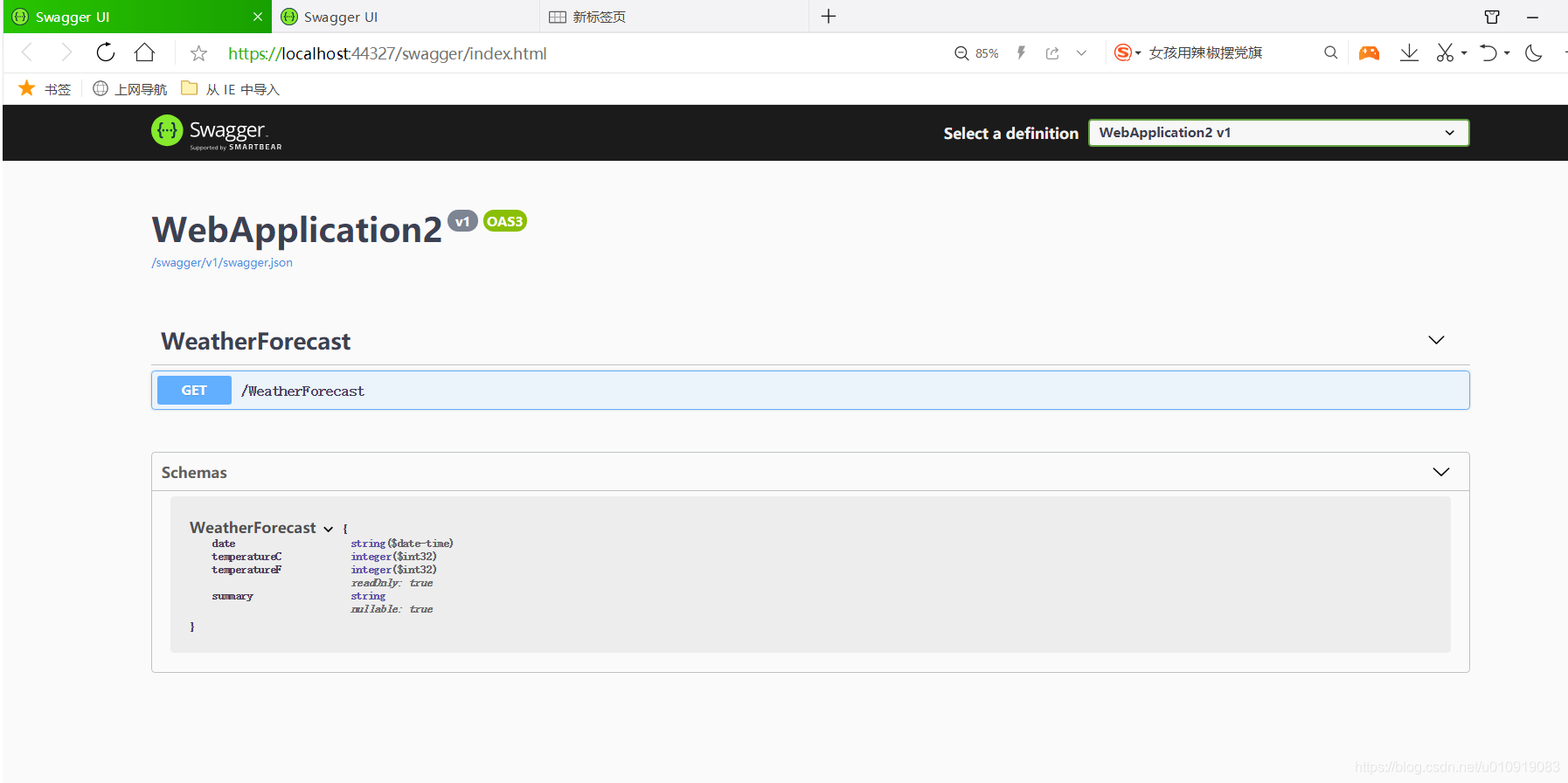Click the 85% zoom magnifier indicator
The width and height of the screenshot is (1568, 783).
click(976, 53)
